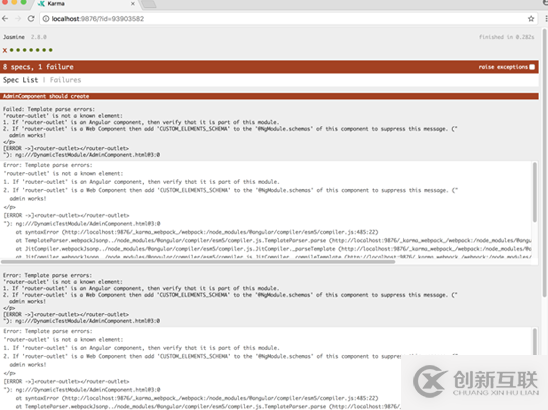Open the browser three-dot menu
The width and height of the screenshot is (548, 410).
tap(546, 19)
